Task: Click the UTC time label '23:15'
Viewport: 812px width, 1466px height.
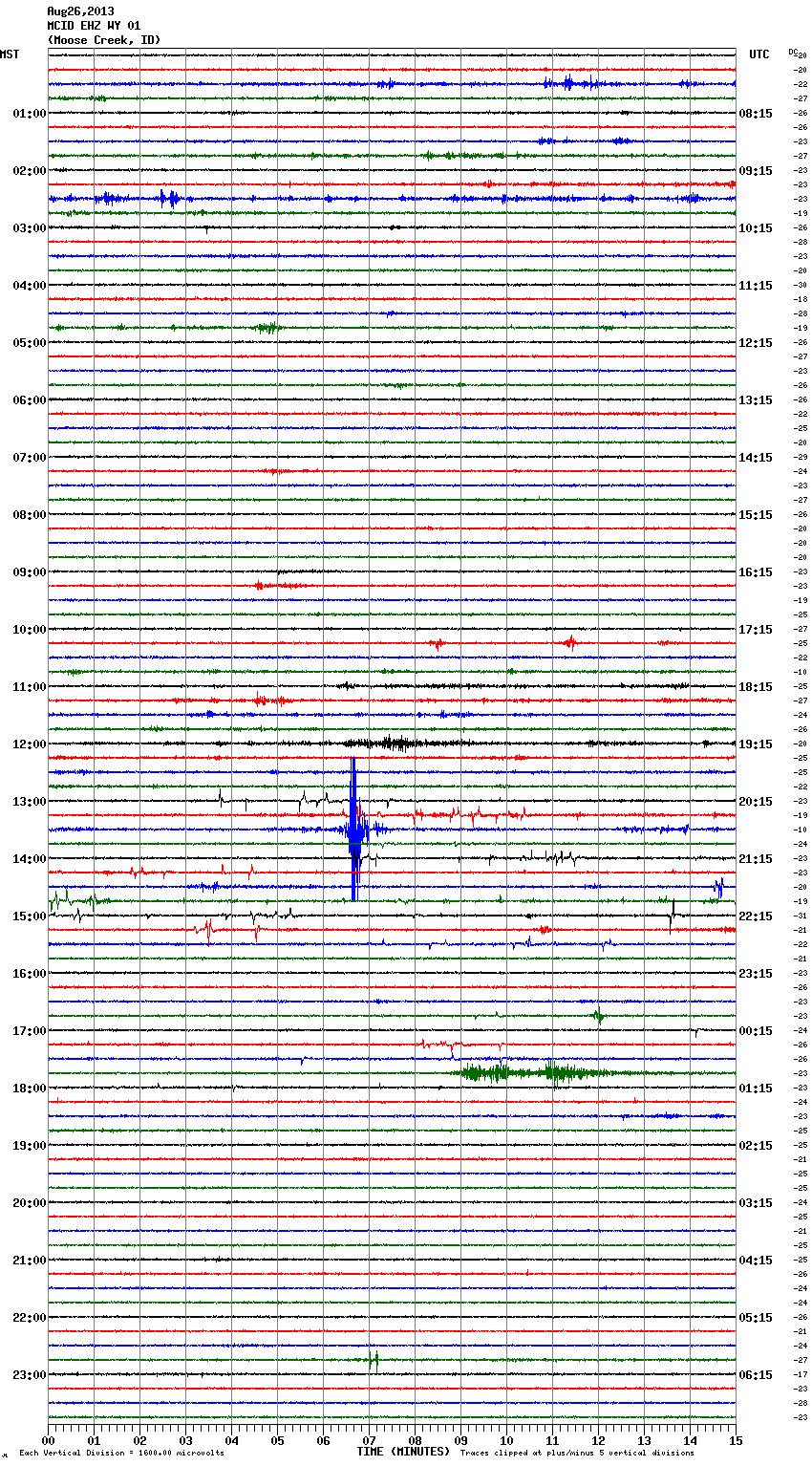Action: 756,973
